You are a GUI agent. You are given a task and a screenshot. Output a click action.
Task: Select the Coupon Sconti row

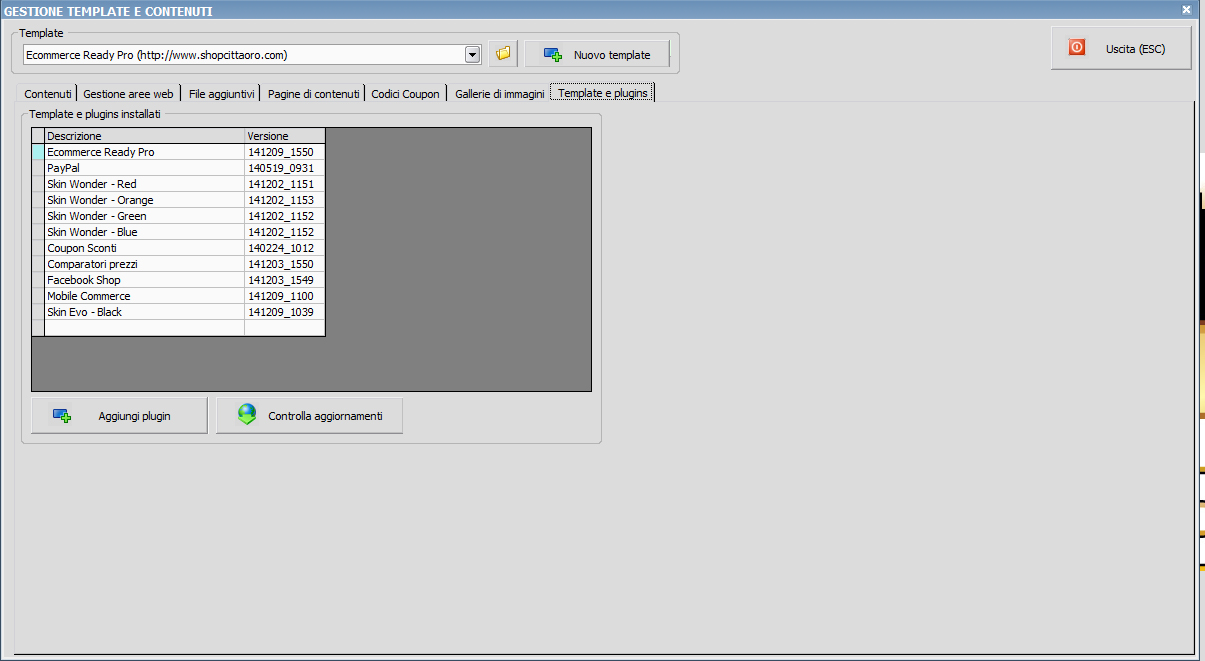(179, 248)
